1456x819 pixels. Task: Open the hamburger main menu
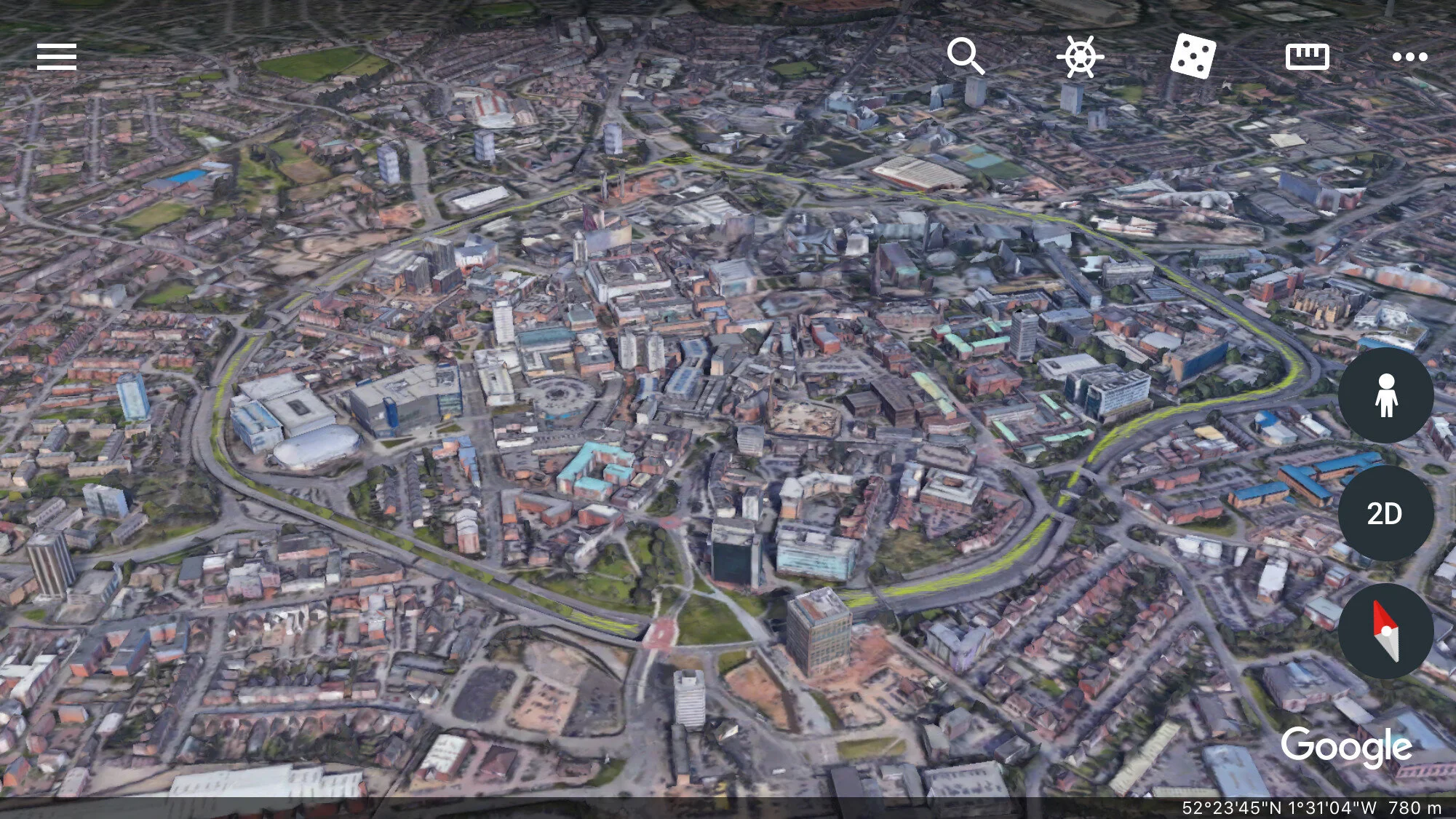(x=57, y=57)
